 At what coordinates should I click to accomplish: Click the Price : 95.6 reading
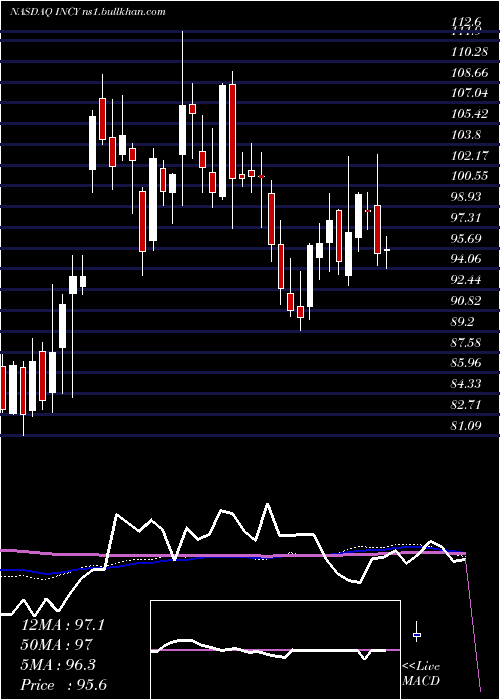(x=64, y=685)
